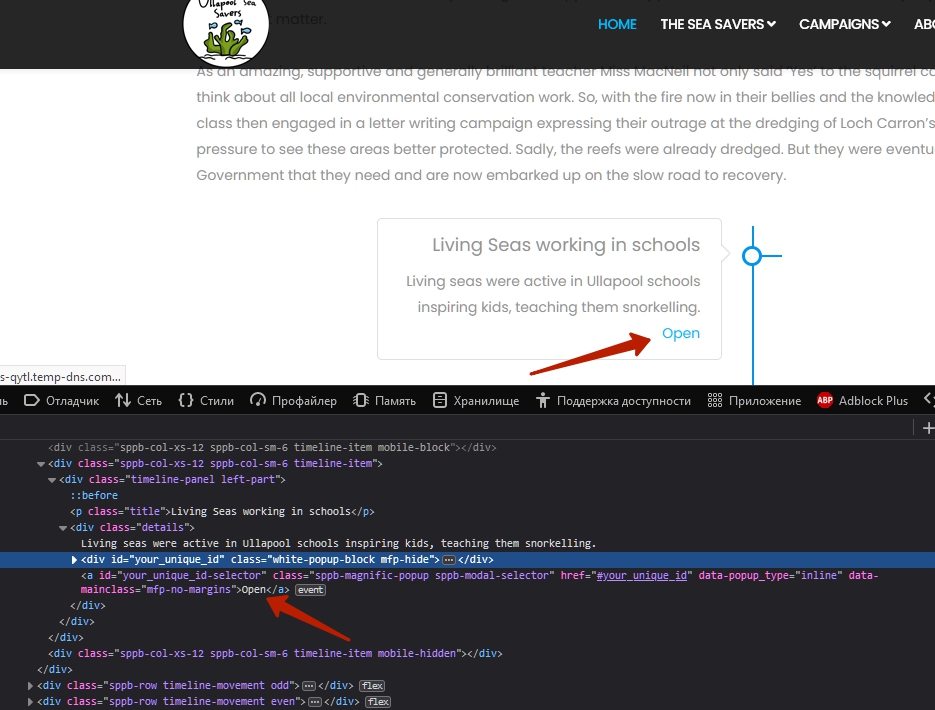Open the Debugger (Отладчик) panel
935x710 pixels.
point(62,400)
